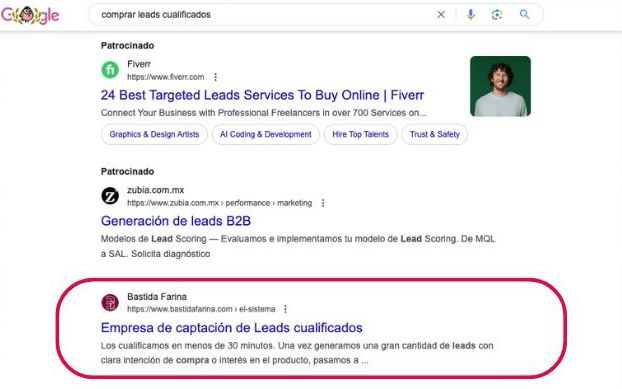Click the Fiverr ad thumbnail of man
Screen dimensions: 622x389
click(x=500, y=86)
